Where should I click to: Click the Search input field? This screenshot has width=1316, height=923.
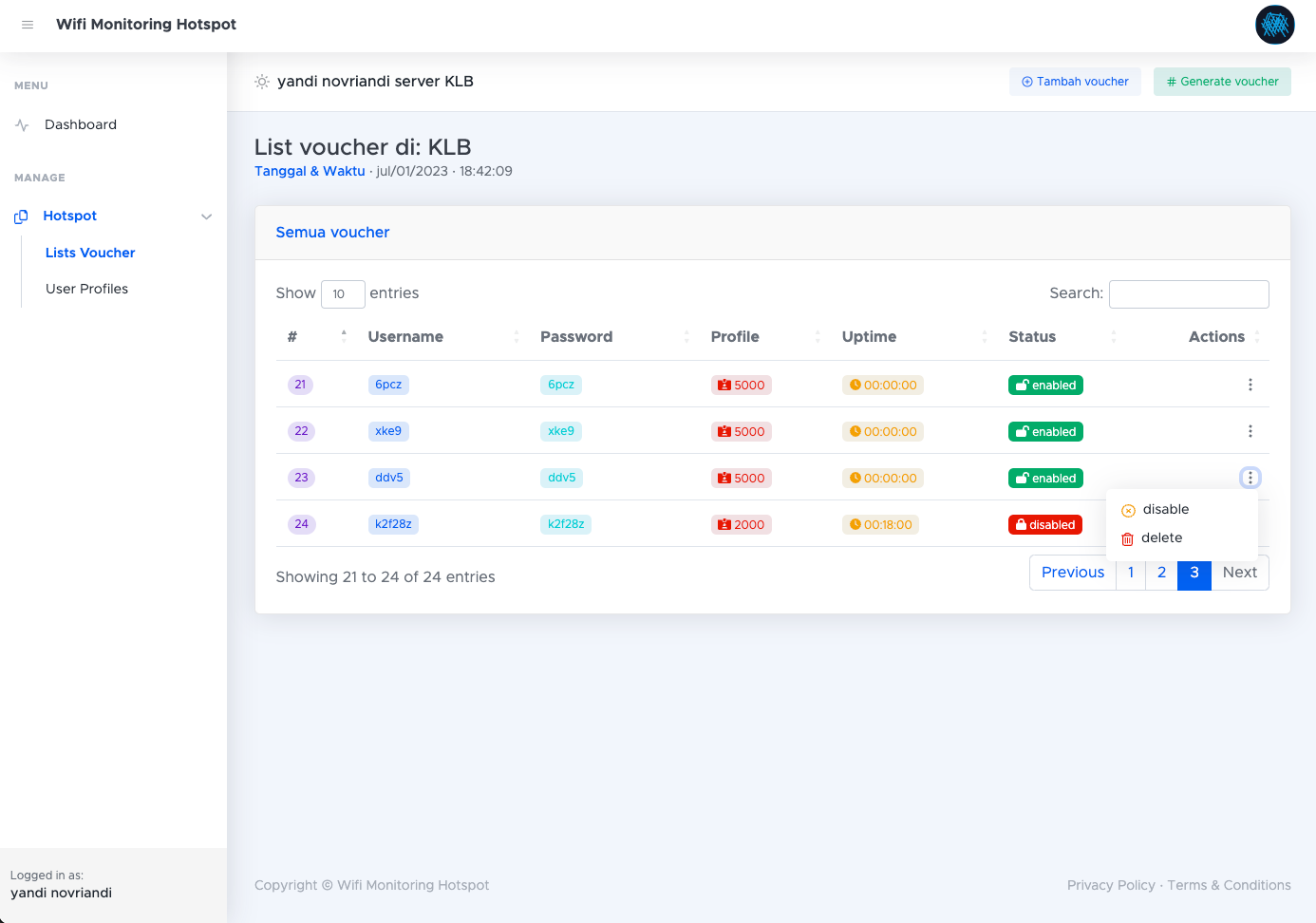1189,294
